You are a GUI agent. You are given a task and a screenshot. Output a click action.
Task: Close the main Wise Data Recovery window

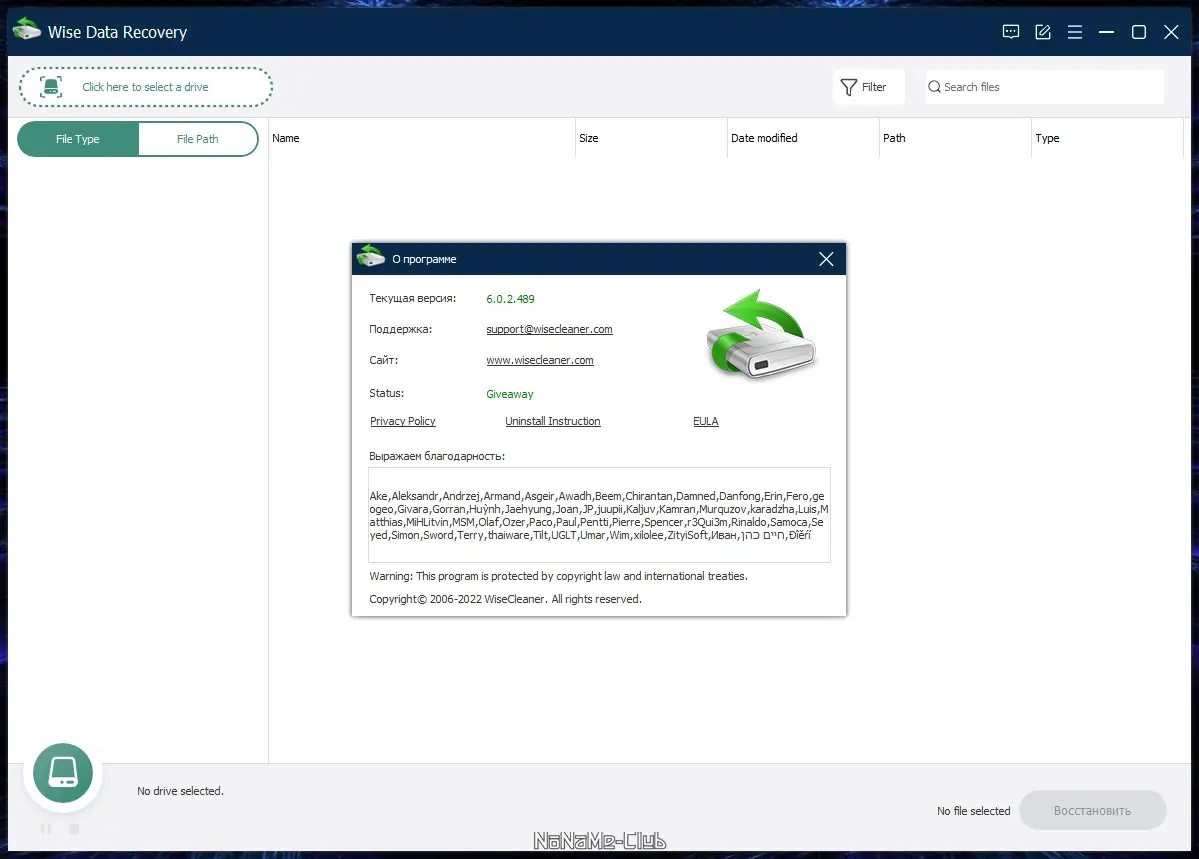pyautogui.click(x=1171, y=31)
